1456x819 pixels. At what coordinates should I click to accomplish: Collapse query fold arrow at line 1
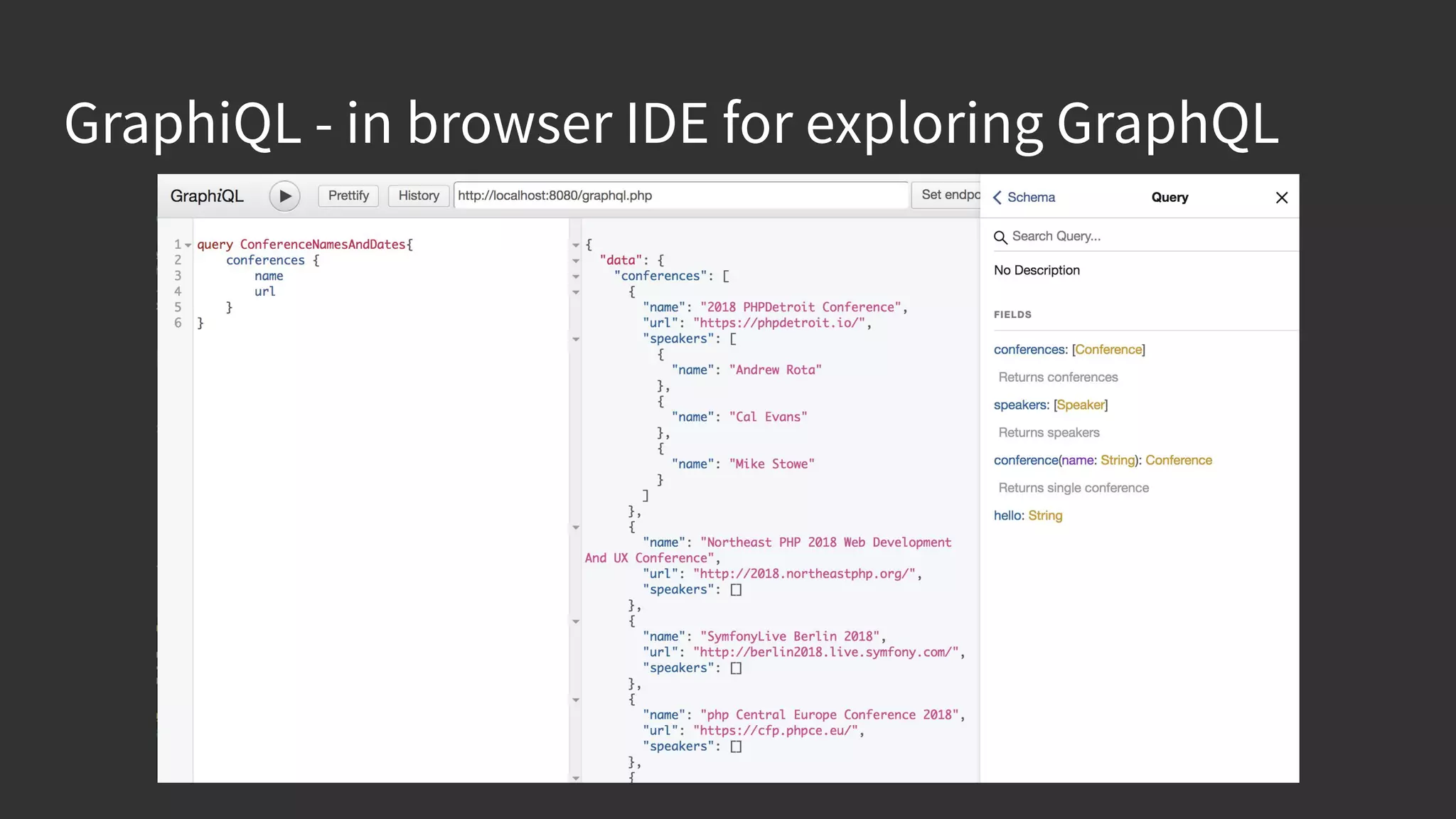tap(188, 245)
